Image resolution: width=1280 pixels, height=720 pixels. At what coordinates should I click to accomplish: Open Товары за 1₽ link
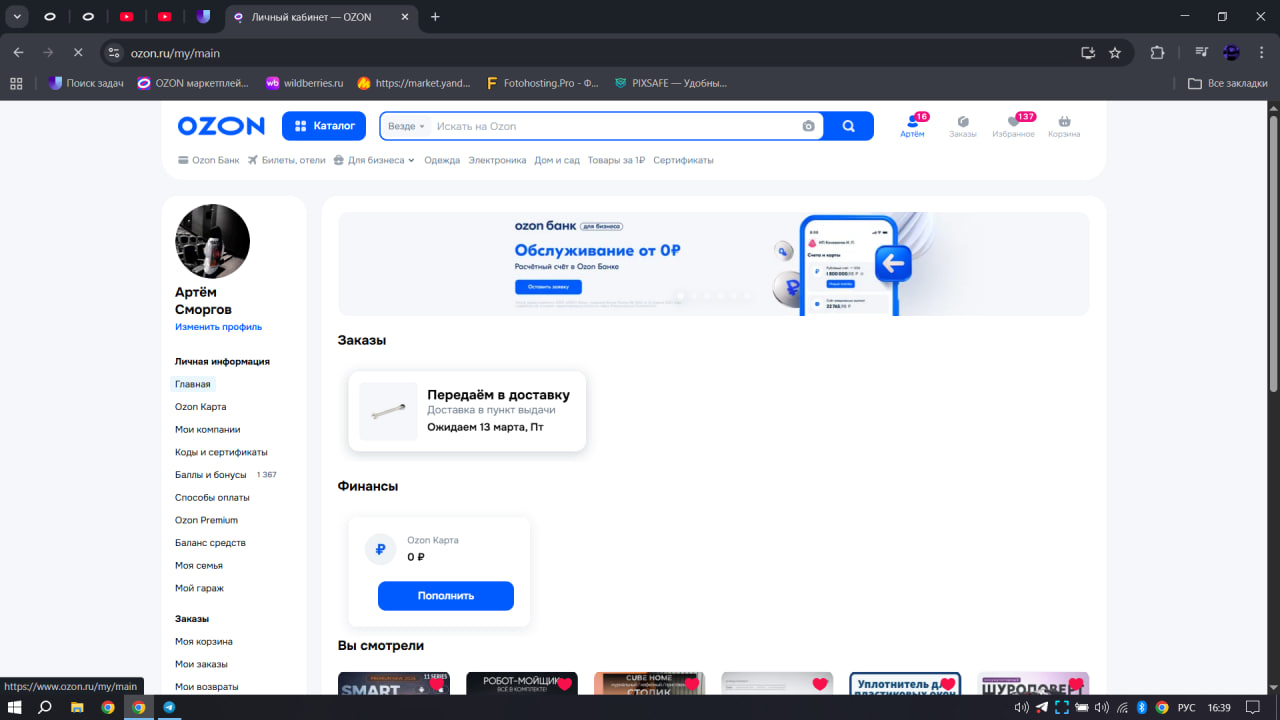(x=616, y=160)
